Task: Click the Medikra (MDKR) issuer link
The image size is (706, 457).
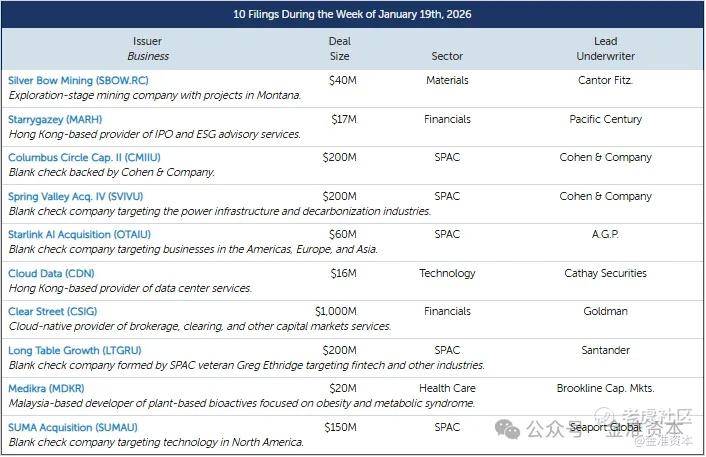Action: (46, 388)
